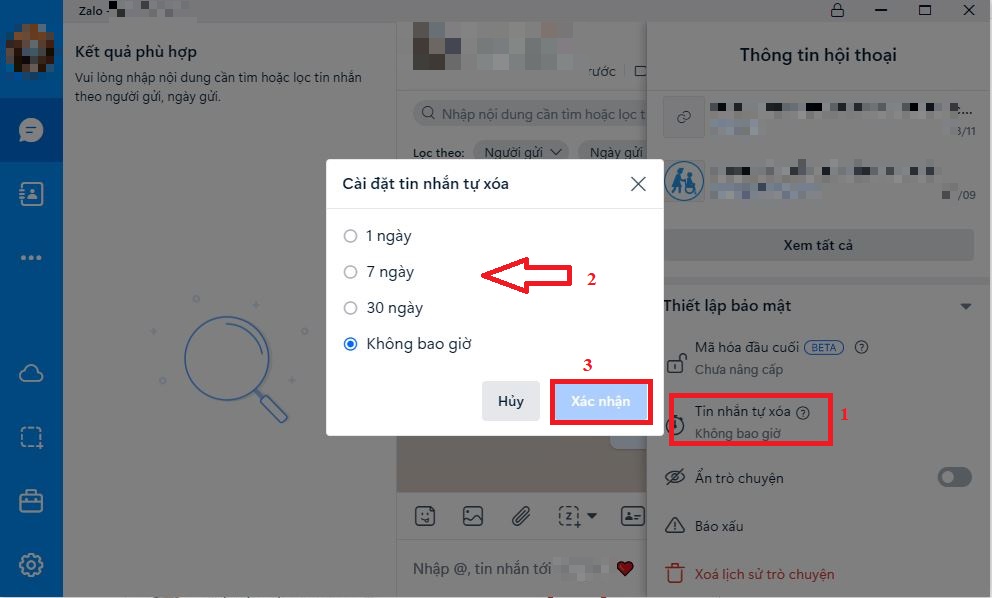This screenshot has width=992, height=598.
Task: Click the screenshot capture icon in sidebar
Action: 31,437
